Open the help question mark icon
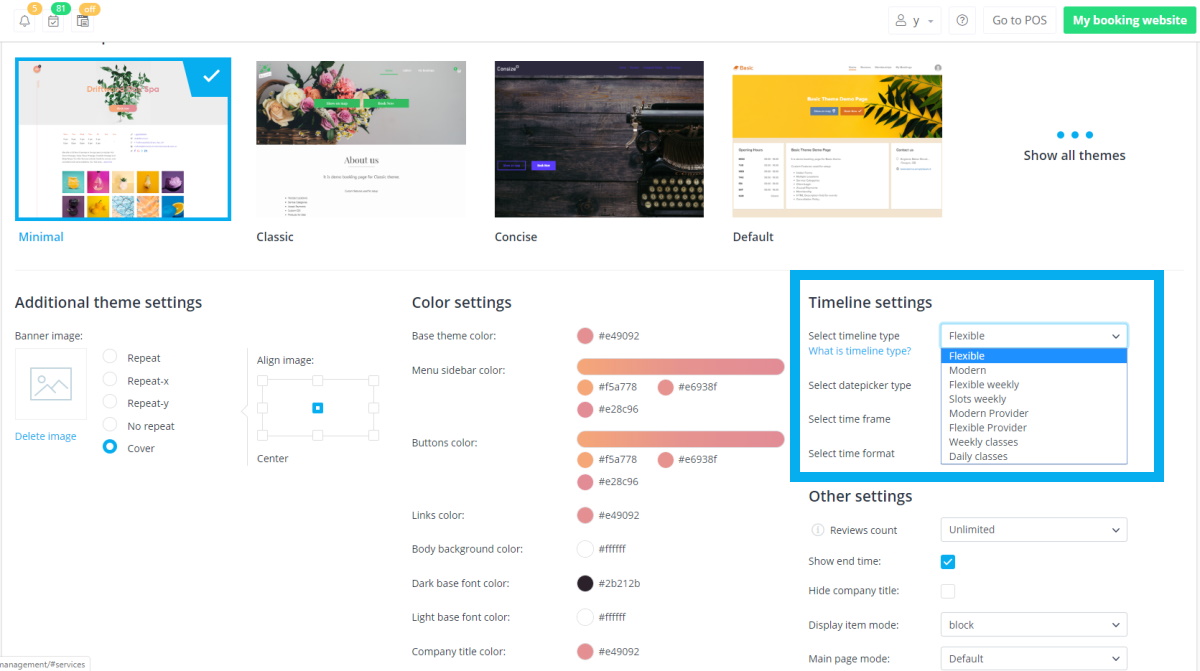1200x671 pixels. [961, 21]
